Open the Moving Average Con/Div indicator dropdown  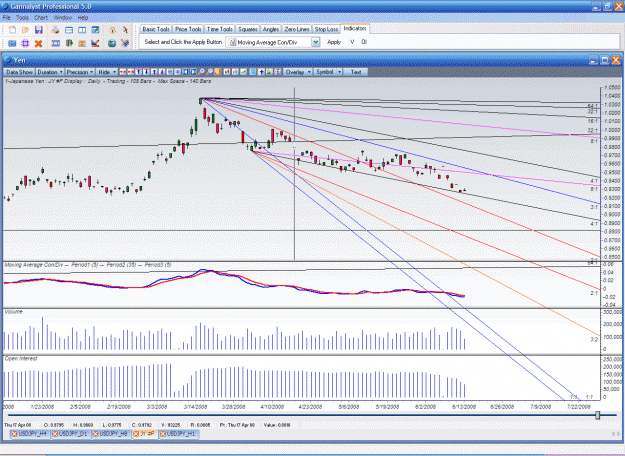[316, 42]
